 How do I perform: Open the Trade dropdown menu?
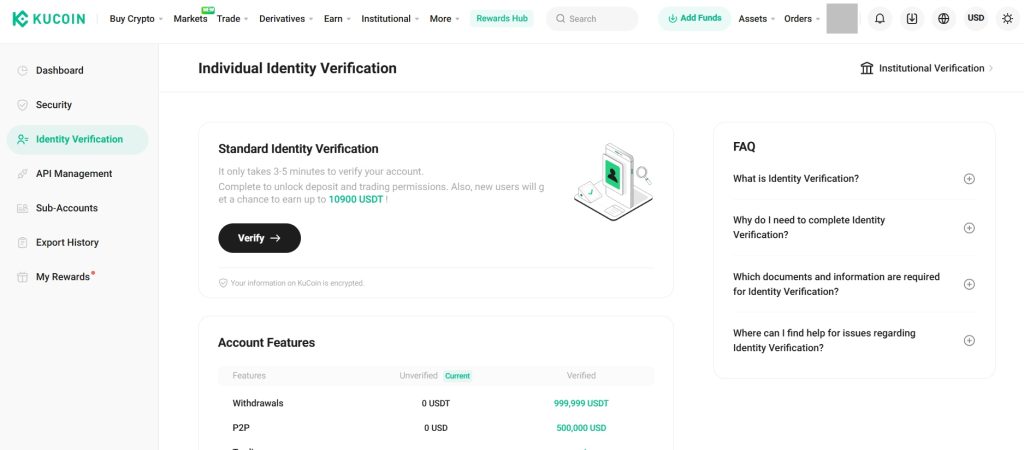point(232,19)
